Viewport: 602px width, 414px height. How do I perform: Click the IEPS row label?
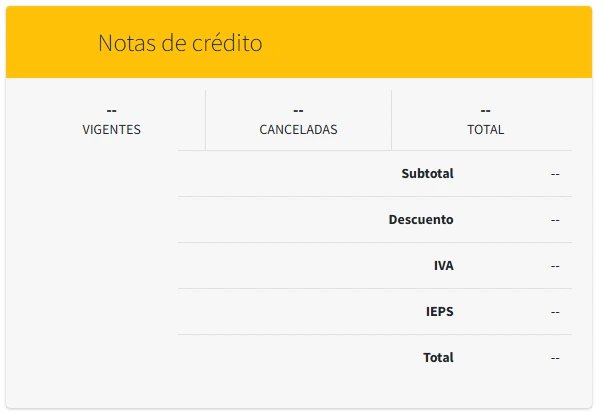point(439,311)
